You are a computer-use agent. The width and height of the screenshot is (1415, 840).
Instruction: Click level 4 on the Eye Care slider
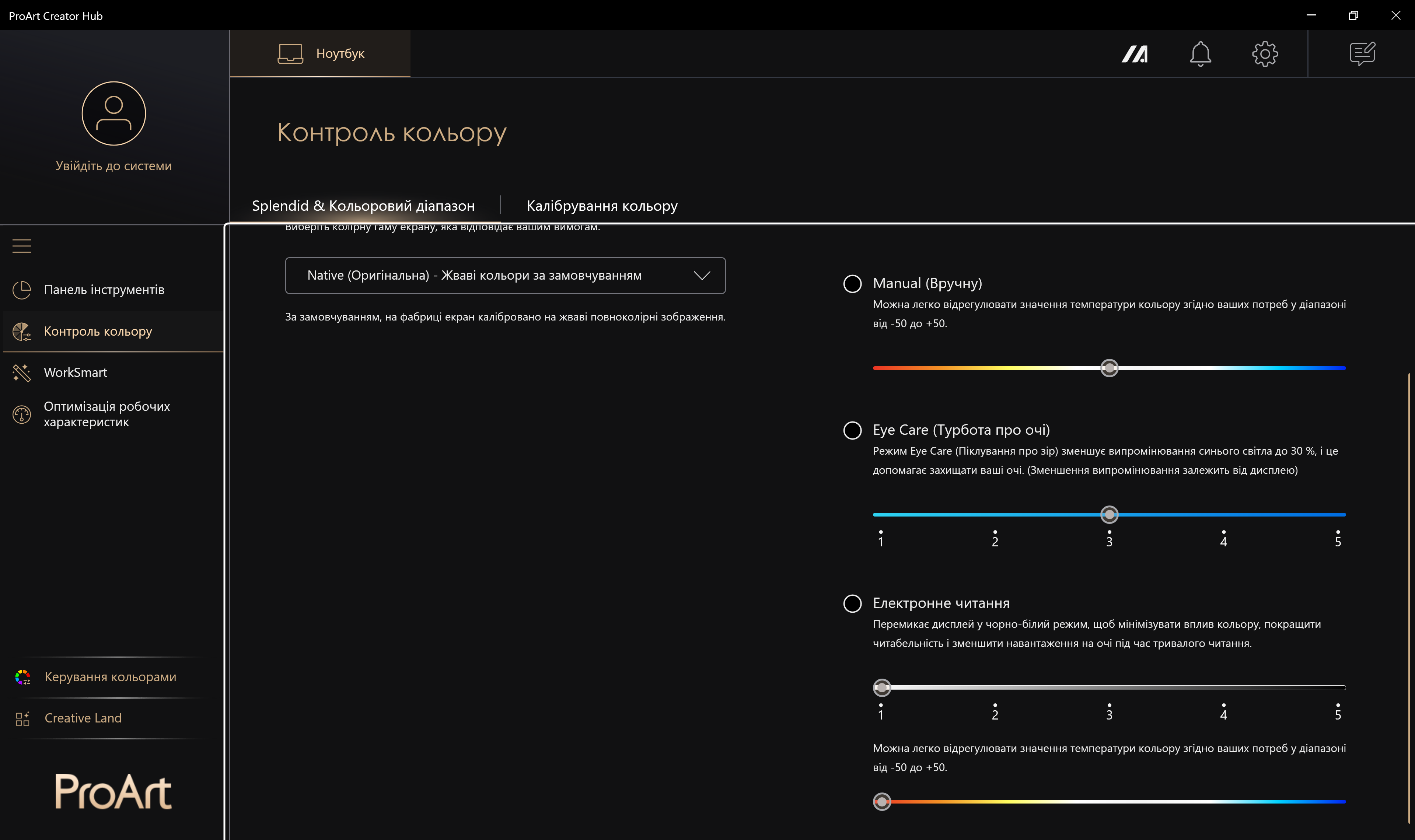[x=1223, y=515]
